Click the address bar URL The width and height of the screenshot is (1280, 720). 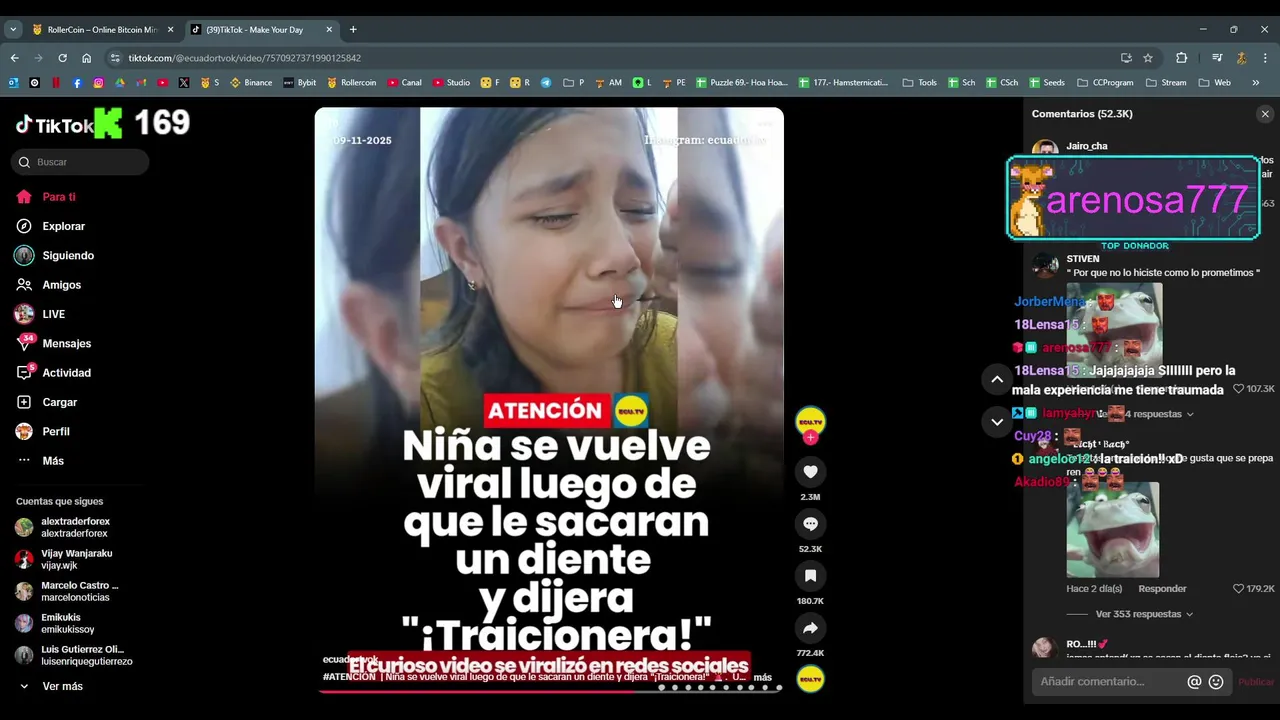point(244,58)
